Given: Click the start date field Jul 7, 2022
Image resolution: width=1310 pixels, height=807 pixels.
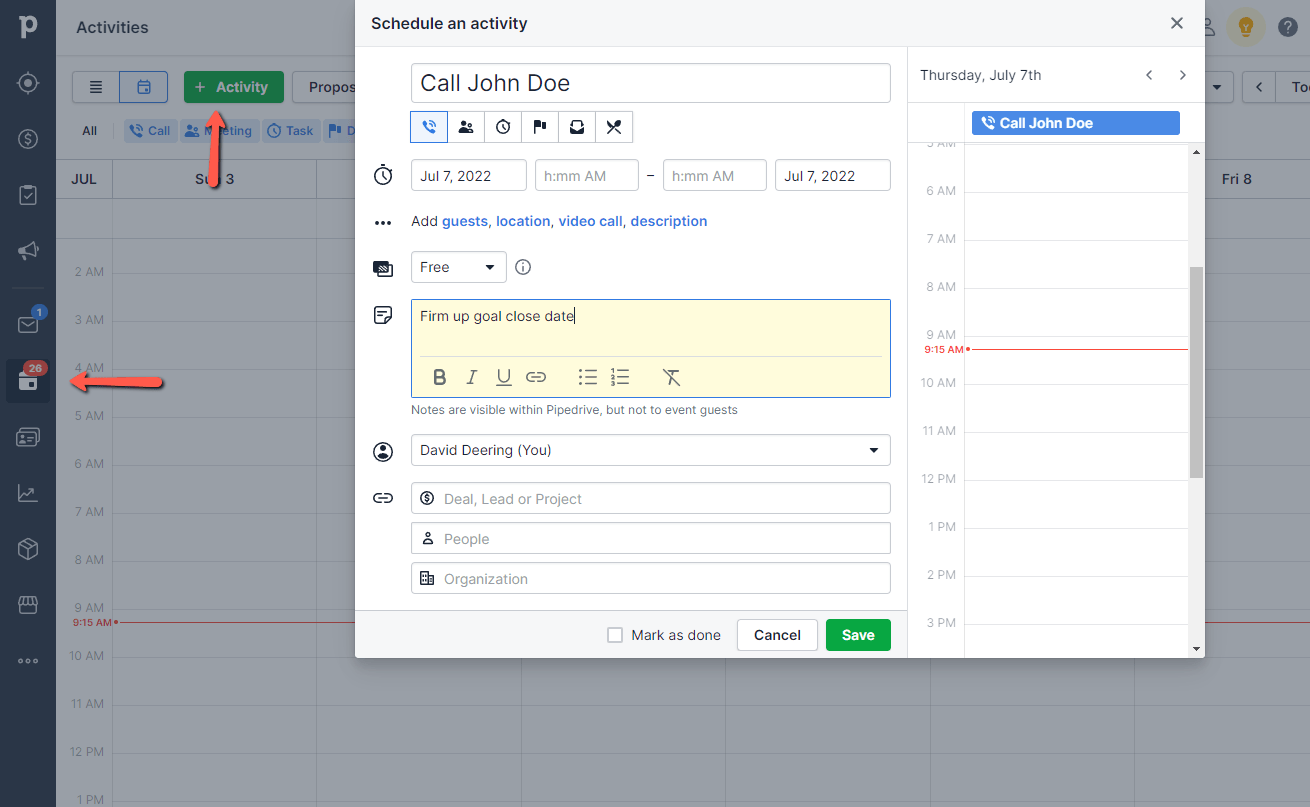Looking at the screenshot, I should pyautogui.click(x=469, y=176).
